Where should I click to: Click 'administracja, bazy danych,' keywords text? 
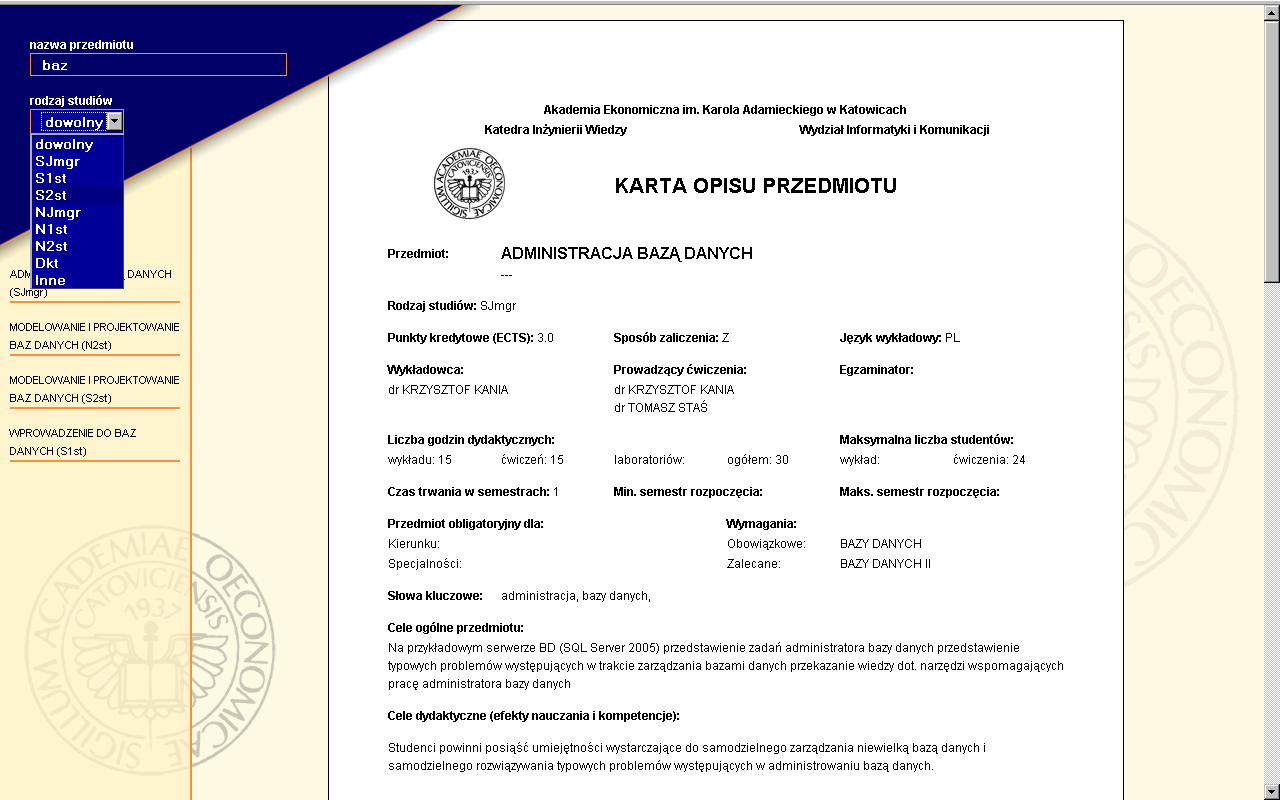(576, 596)
